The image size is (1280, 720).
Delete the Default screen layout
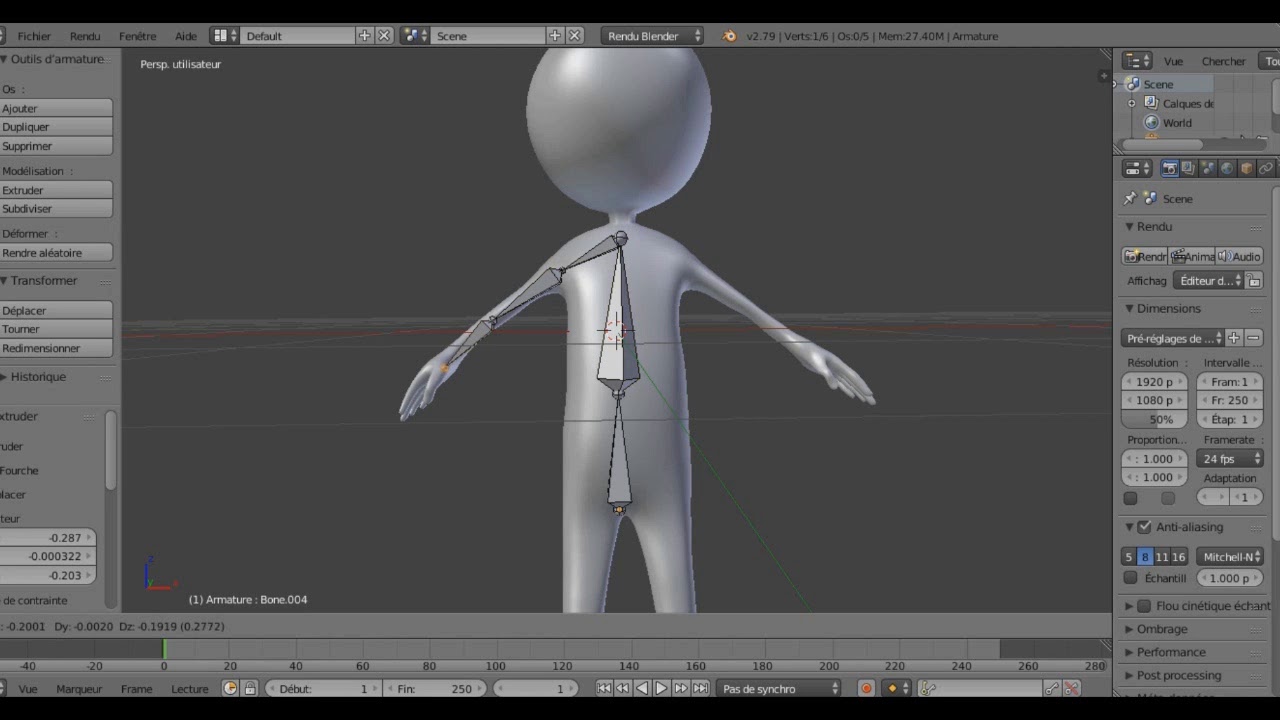click(384, 36)
